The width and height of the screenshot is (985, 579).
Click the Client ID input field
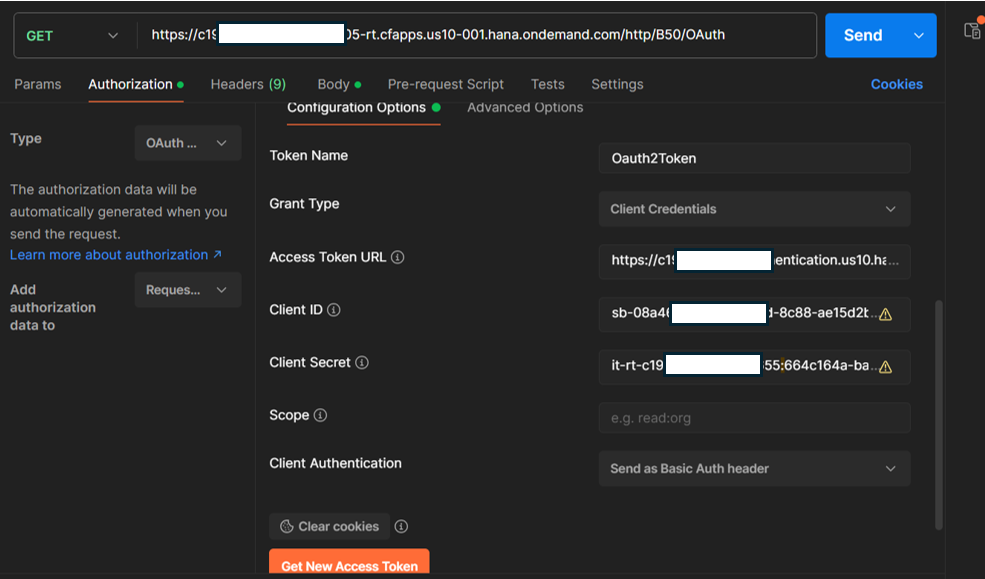754,314
